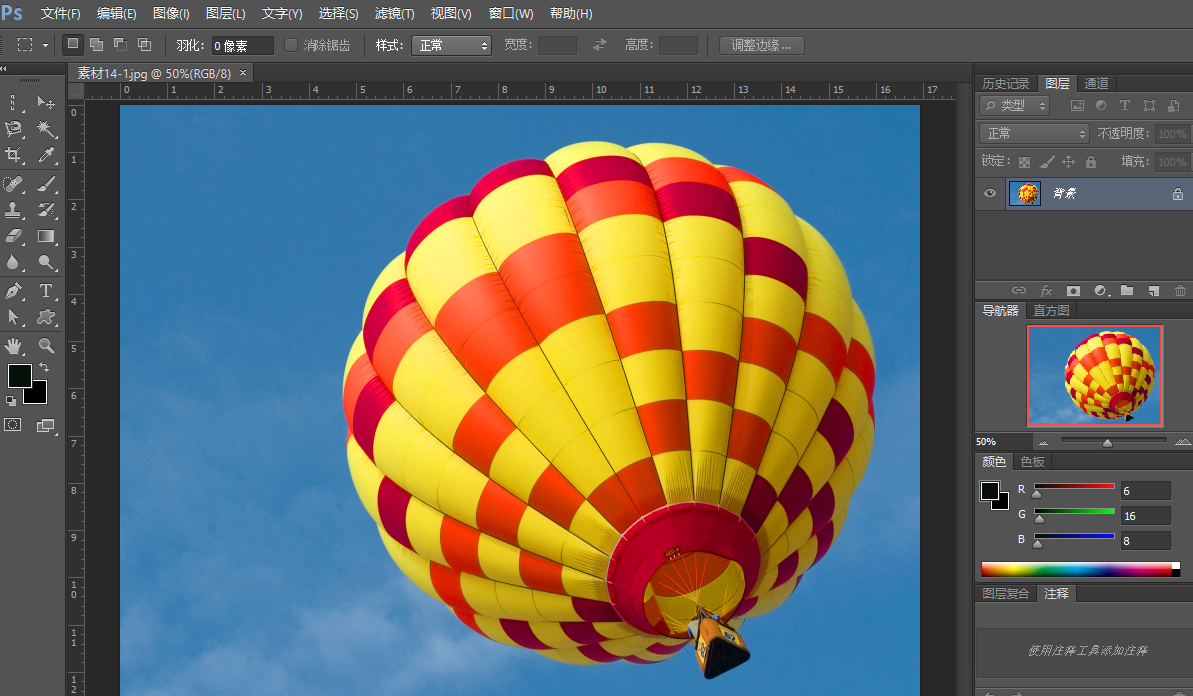Select the Eraser tool
The width and height of the screenshot is (1193, 696).
(x=13, y=236)
